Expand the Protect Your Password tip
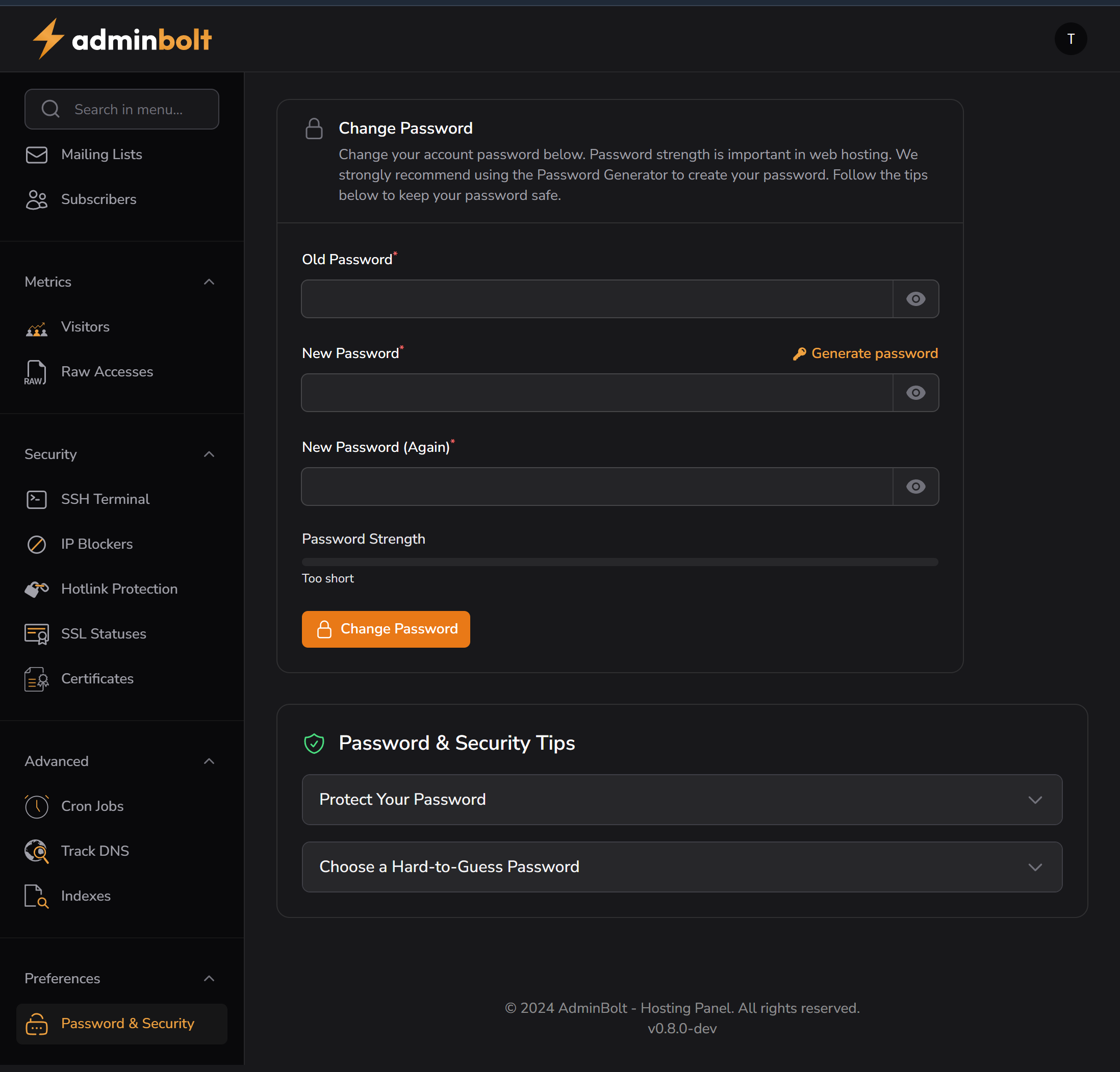The image size is (1120, 1072). pos(682,800)
